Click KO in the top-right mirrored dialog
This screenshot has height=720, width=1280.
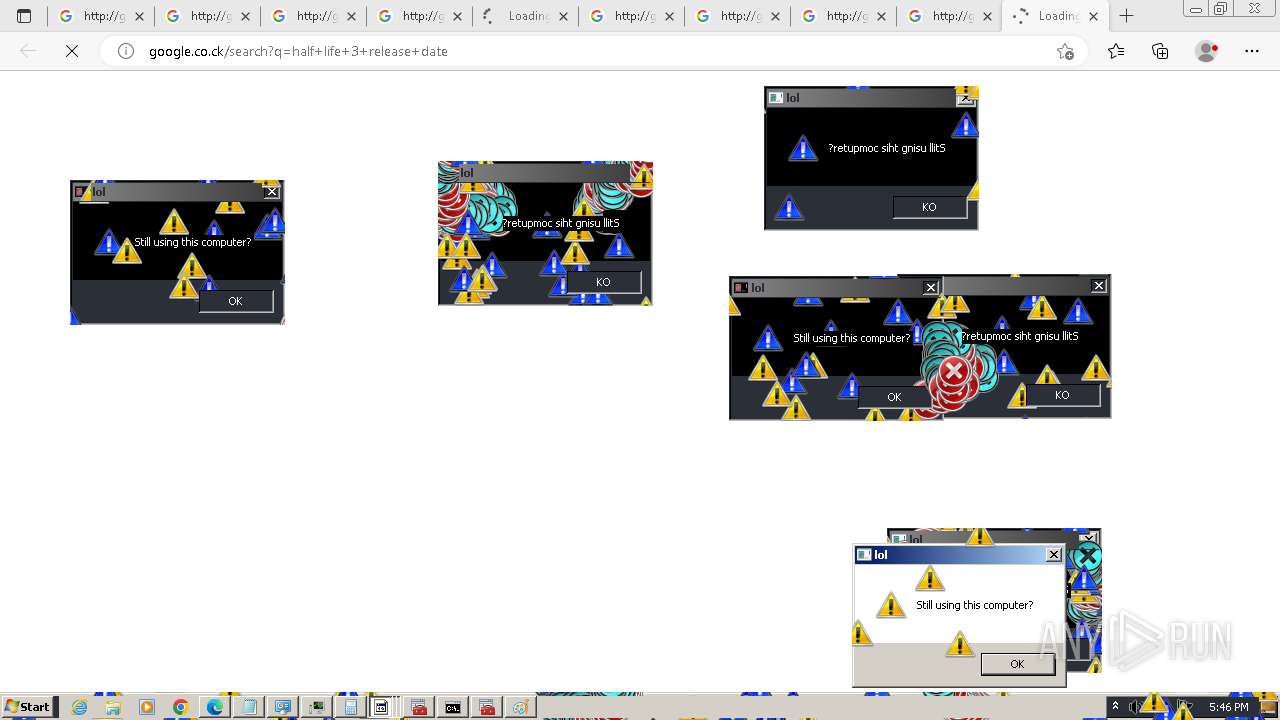[x=929, y=207]
